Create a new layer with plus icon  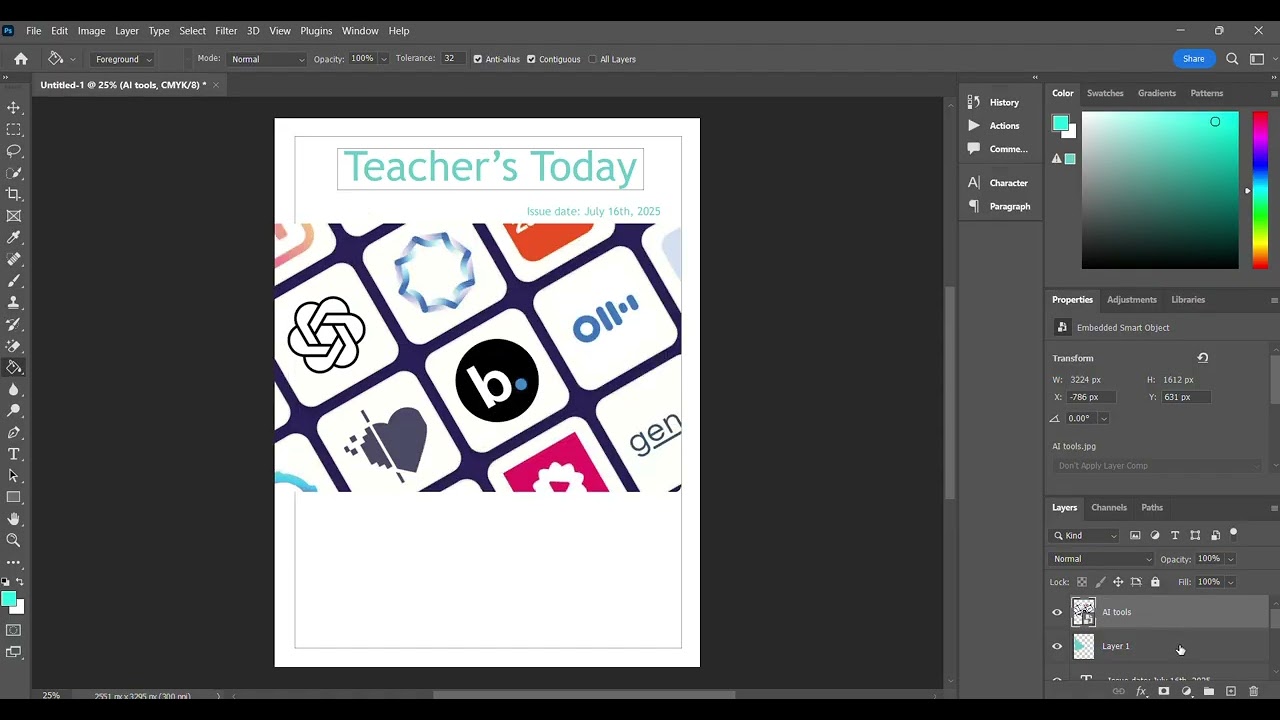1231,691
